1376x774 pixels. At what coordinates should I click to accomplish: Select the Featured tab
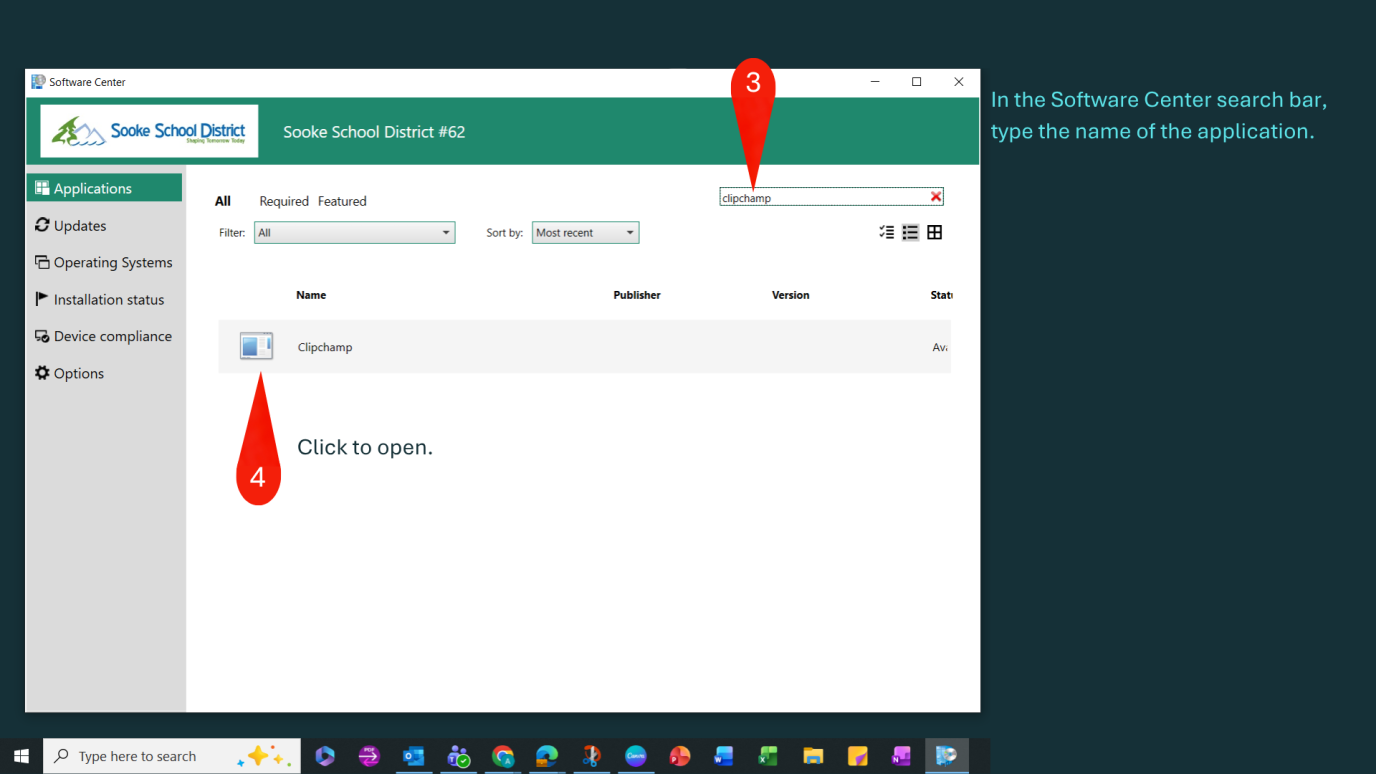(342, 201)
